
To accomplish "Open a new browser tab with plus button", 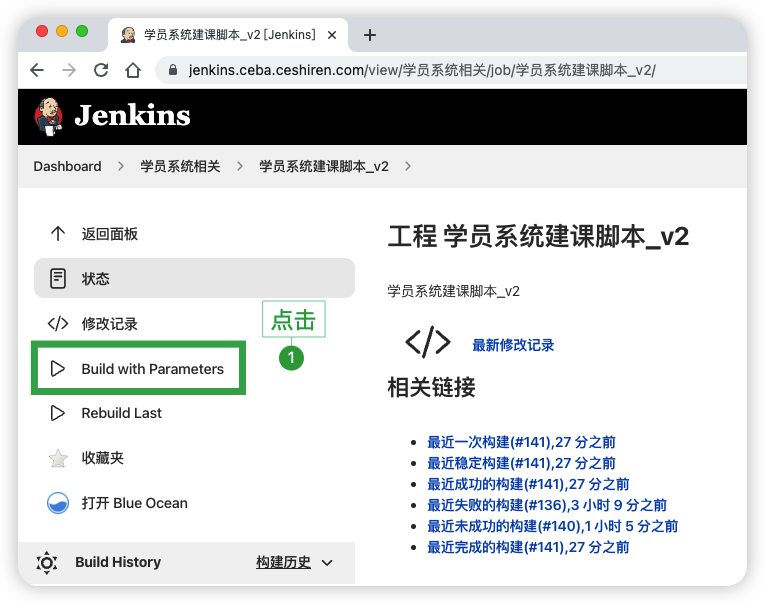I will point(370,35).
